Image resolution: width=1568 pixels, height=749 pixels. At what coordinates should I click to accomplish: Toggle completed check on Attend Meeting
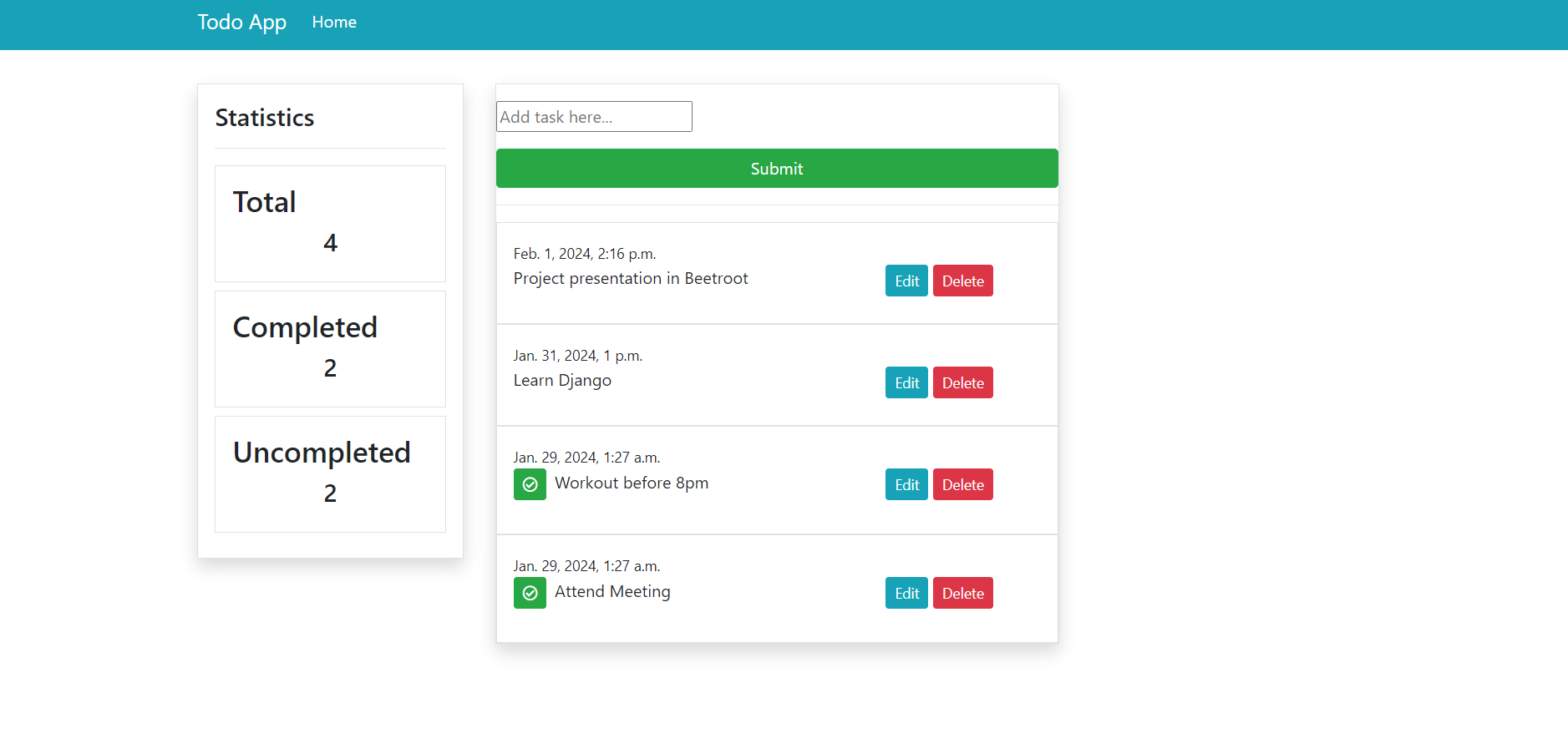tap(530, 594)
